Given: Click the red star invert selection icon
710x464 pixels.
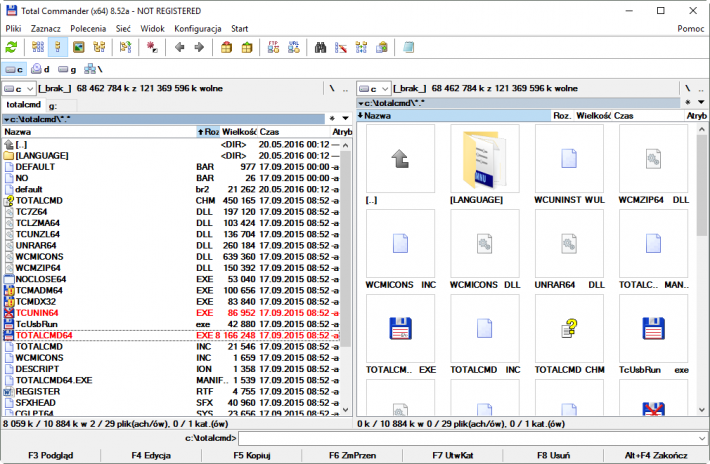Looking at the screenshot, I should pyautogui.click(x=152, y=47).
